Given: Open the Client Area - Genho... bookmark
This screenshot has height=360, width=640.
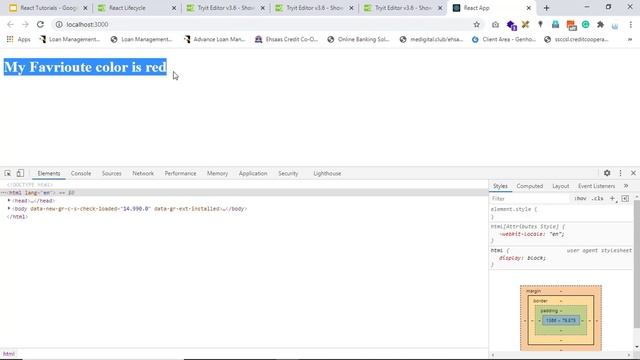Looking at the screenshot, I should [504, 39].
